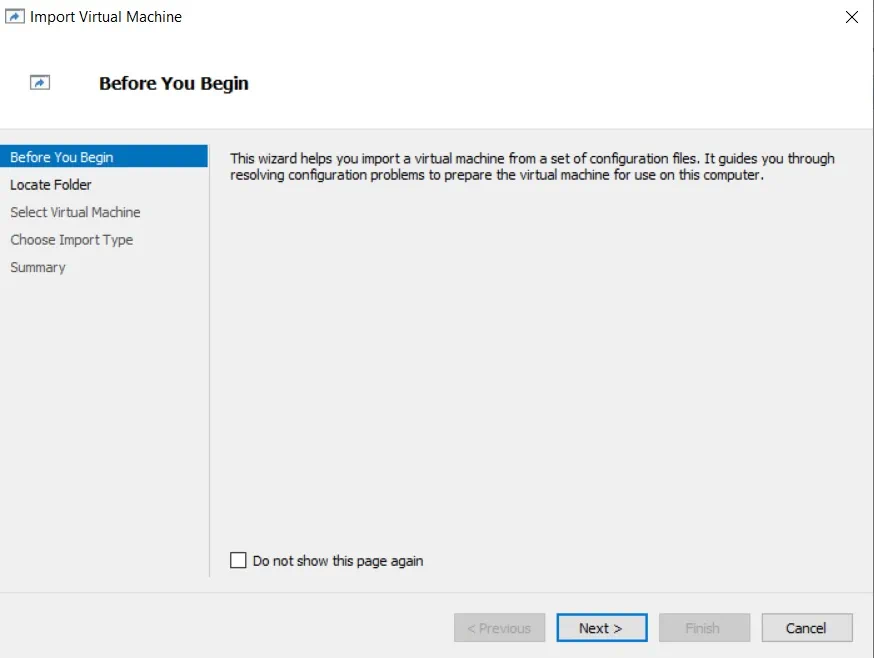Click the Import Virtual Machine title bar icon
This screenshot has width=874, height=658.
pyautogui.click(x=15, y=17)
